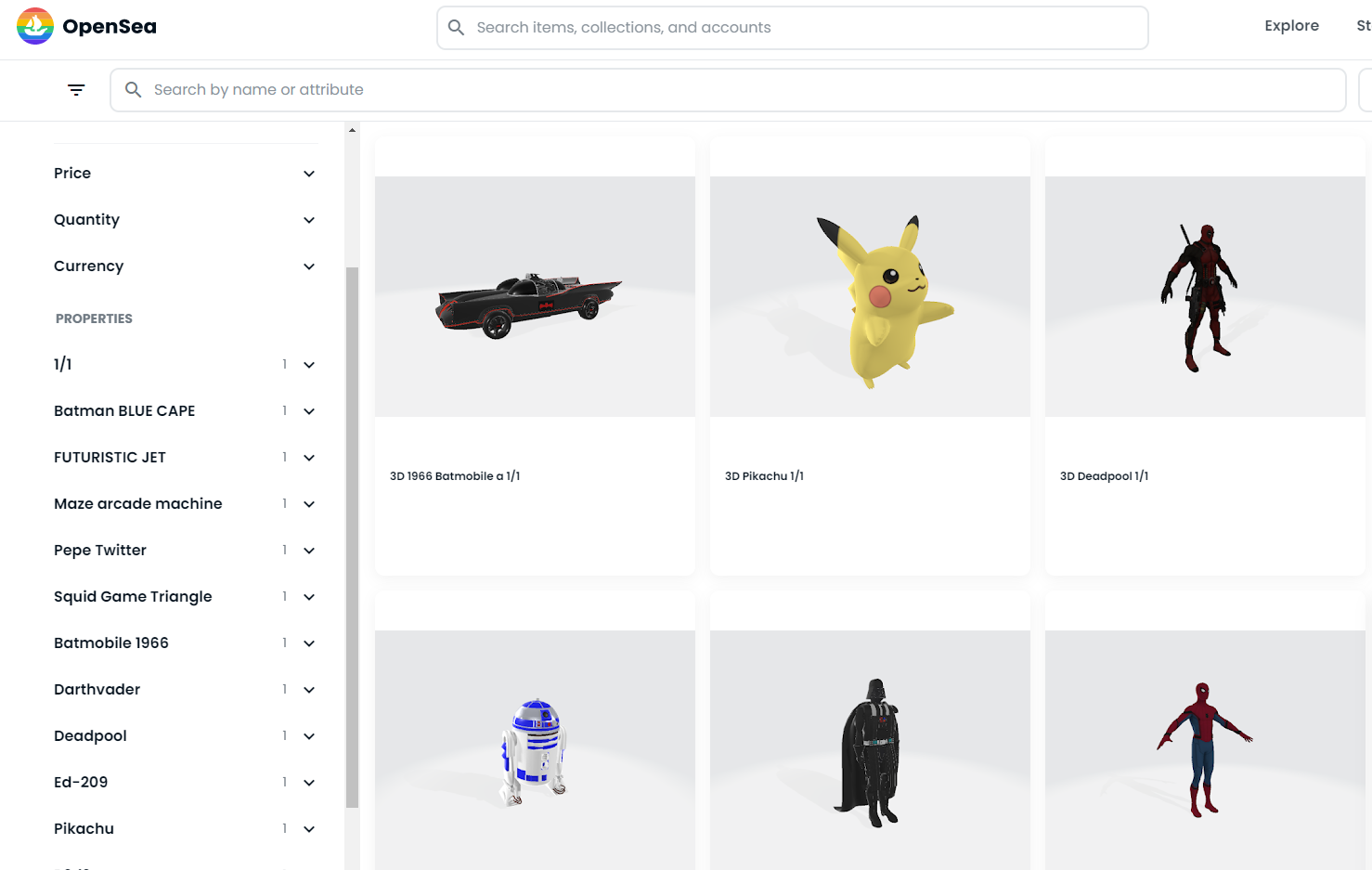Screen dimensions: 1372x870
Task: Expand the Price filter chevron
Action: click(309, 174)
